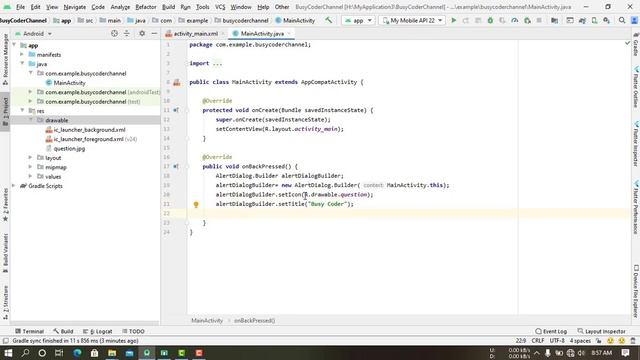
Task: Open Project Structure icon in toolbar
Action: [x=554, y=20]
